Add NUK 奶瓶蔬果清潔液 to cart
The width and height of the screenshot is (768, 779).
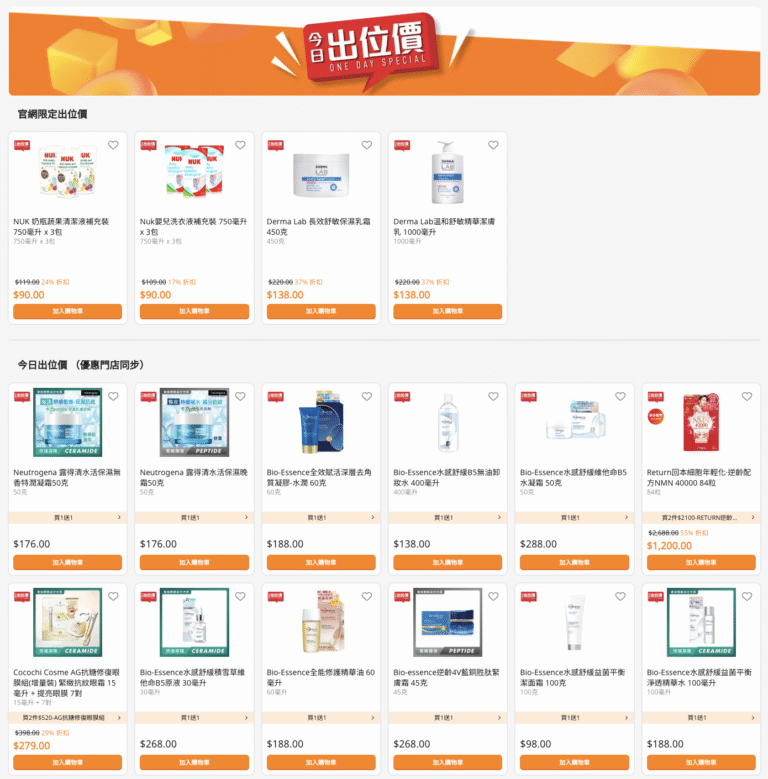[68, 312]
